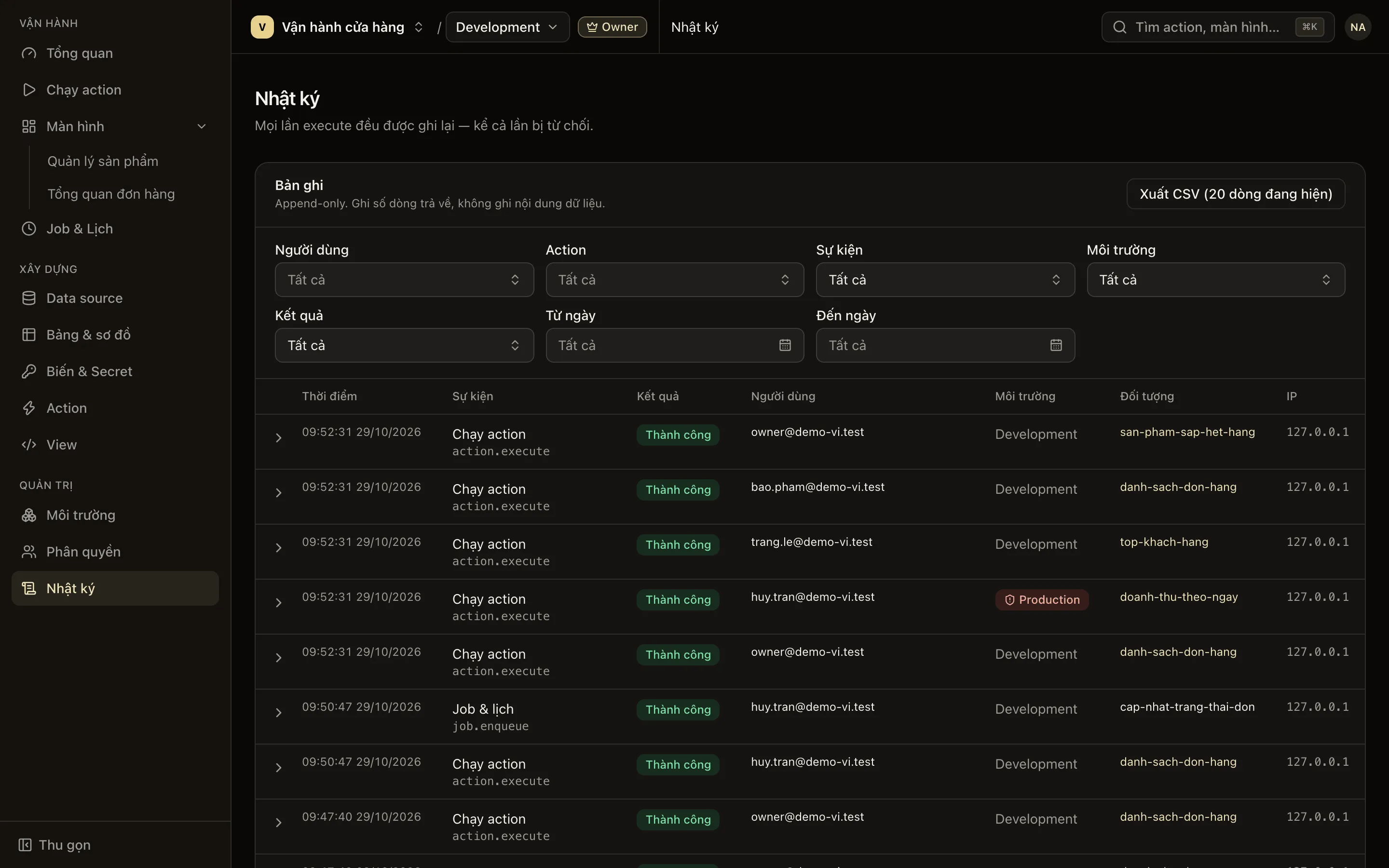Open the Sự kiện filter dropdown
Image resolution: width=1389 pixels, height=868 pixels.
pyautogui.click(x=945, y=280)
